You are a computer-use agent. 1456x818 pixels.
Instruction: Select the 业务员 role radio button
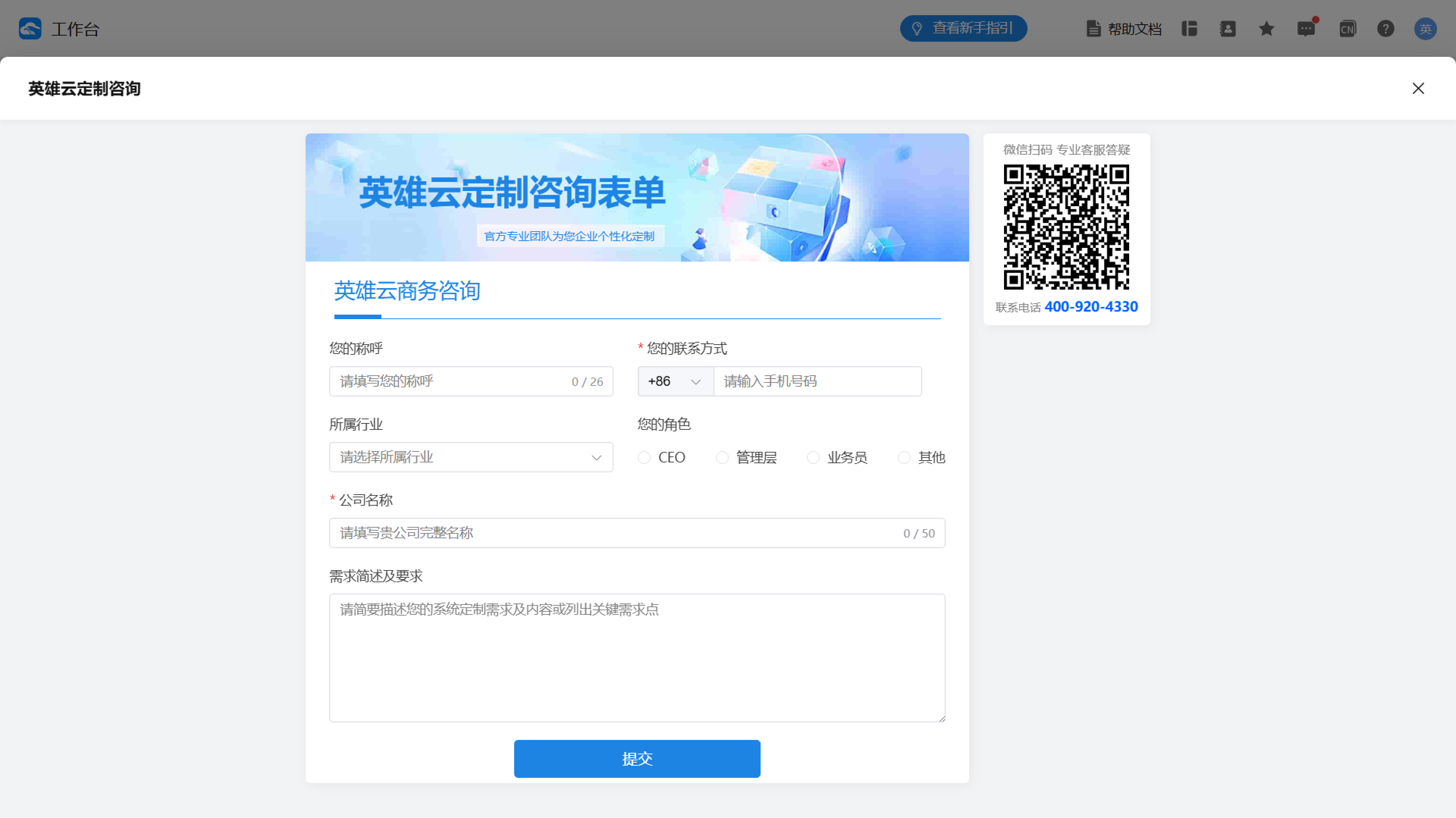tap(813, 457)
